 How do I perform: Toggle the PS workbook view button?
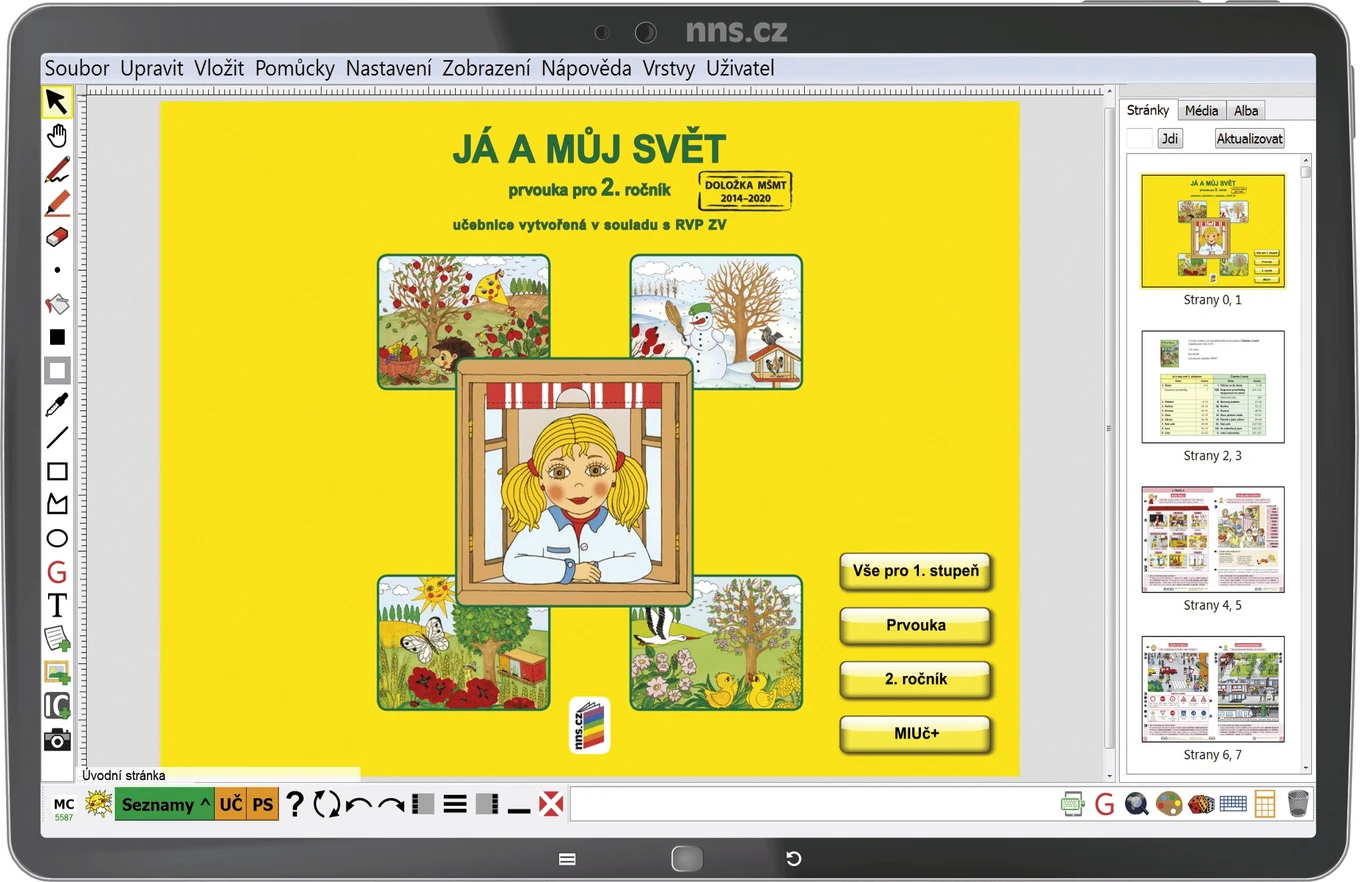pyautogui.click(x=262, y=804)
